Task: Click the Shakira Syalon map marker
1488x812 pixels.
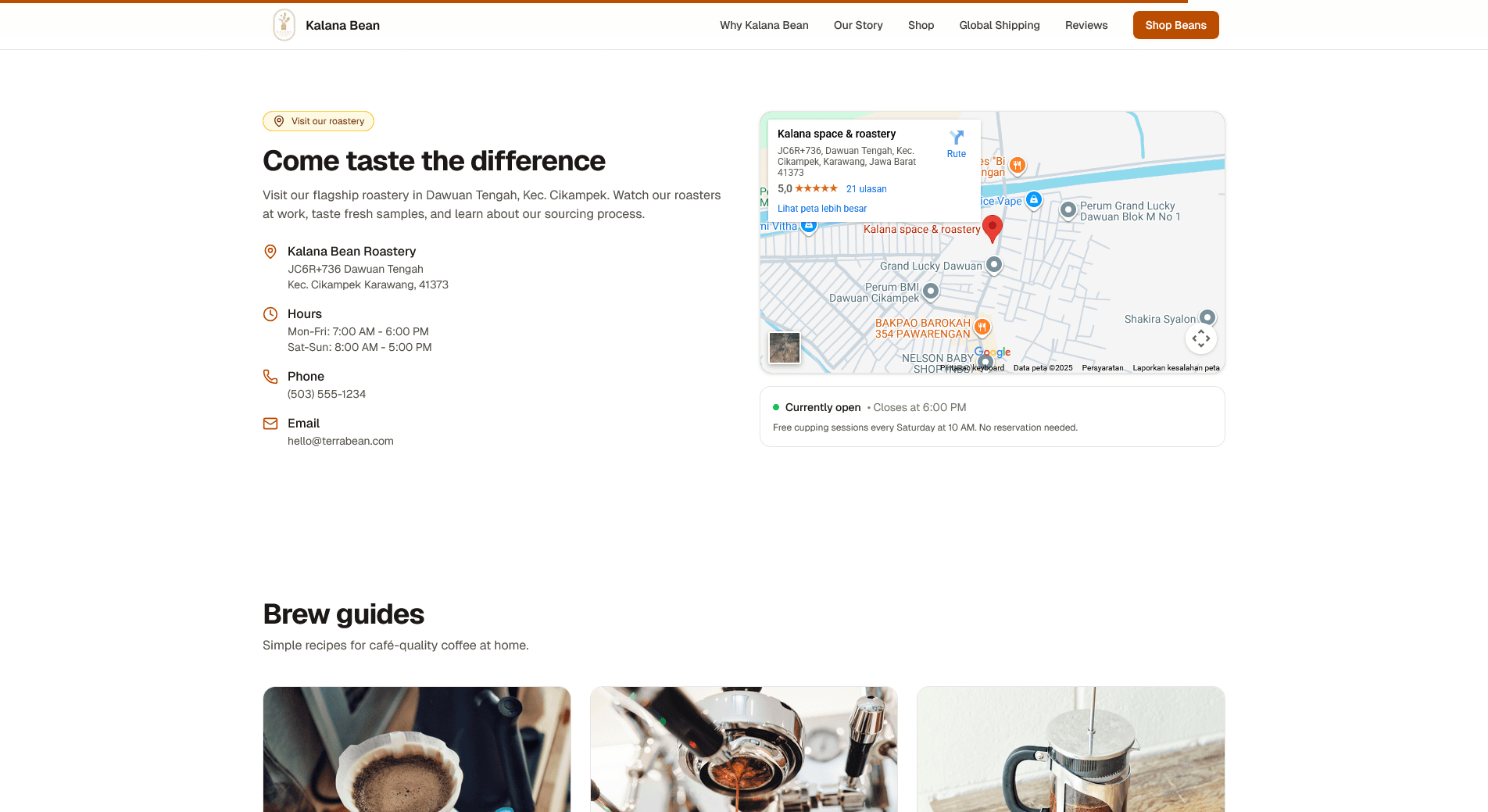Action: (1207, 317)
